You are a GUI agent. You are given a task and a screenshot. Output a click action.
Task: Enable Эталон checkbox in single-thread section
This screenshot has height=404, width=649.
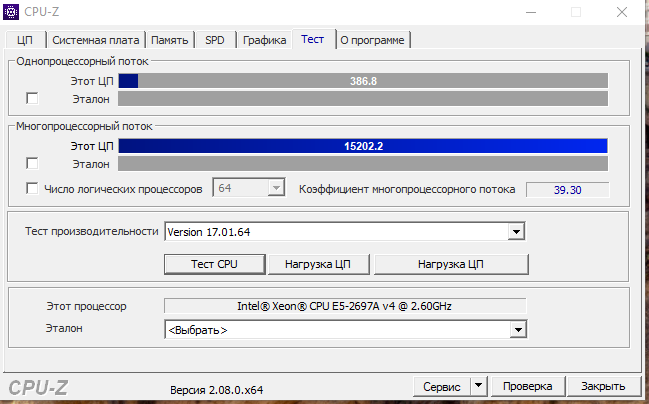(32, 99)
